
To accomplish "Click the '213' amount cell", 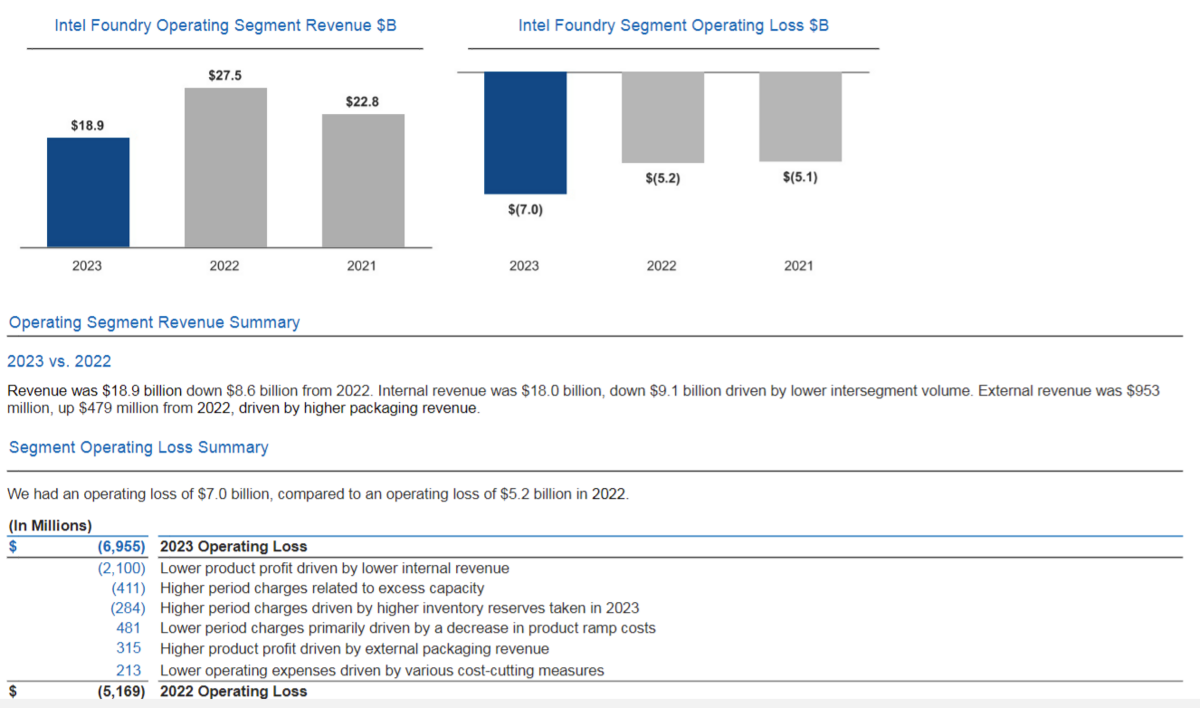I will 129,671.
